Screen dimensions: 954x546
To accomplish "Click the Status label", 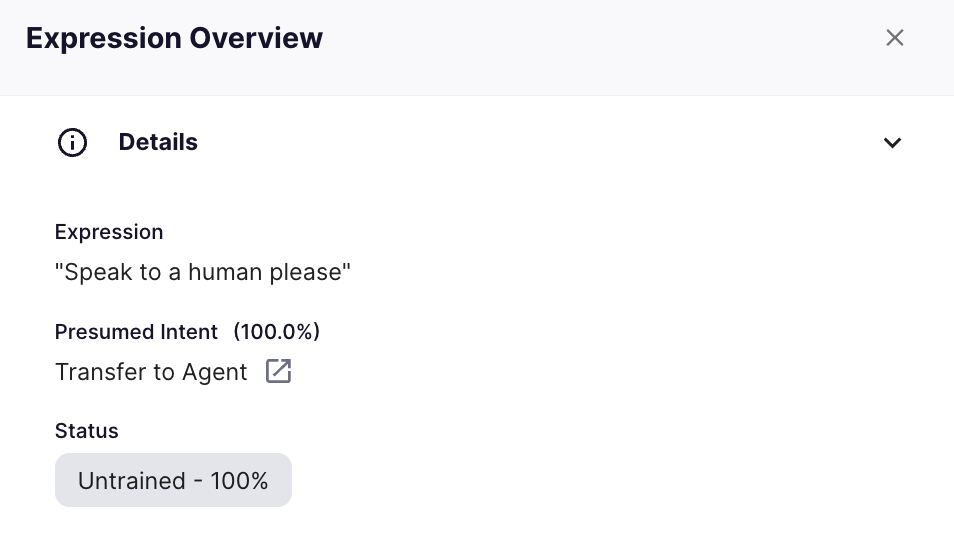I will click(x=86, y=431).
